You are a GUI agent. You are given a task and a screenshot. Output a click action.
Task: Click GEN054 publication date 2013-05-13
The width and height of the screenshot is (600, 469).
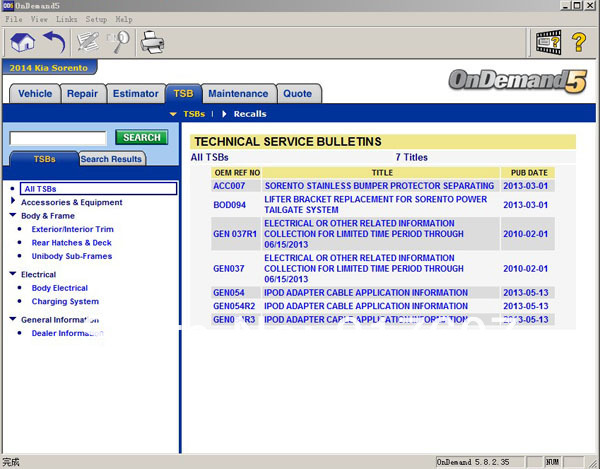tap(525, 293)
